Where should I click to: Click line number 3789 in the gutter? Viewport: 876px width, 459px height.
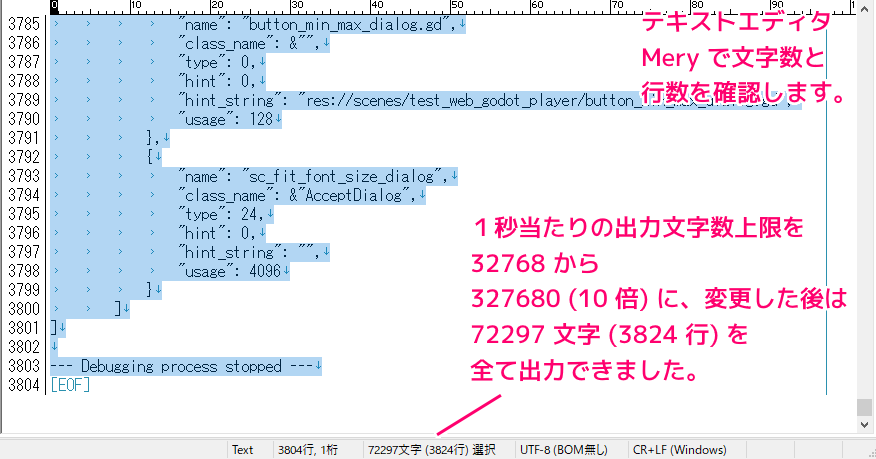[x=23, y=101]
